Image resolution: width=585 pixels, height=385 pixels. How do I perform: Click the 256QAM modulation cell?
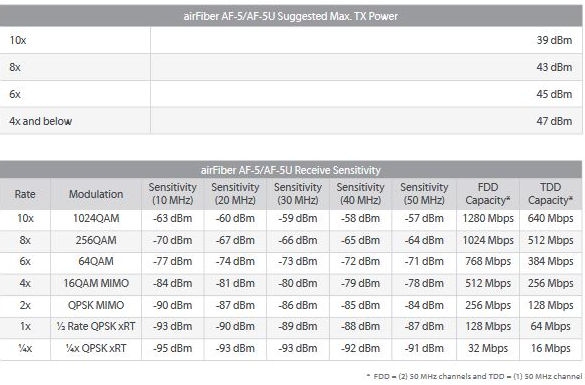pos(96,240)
